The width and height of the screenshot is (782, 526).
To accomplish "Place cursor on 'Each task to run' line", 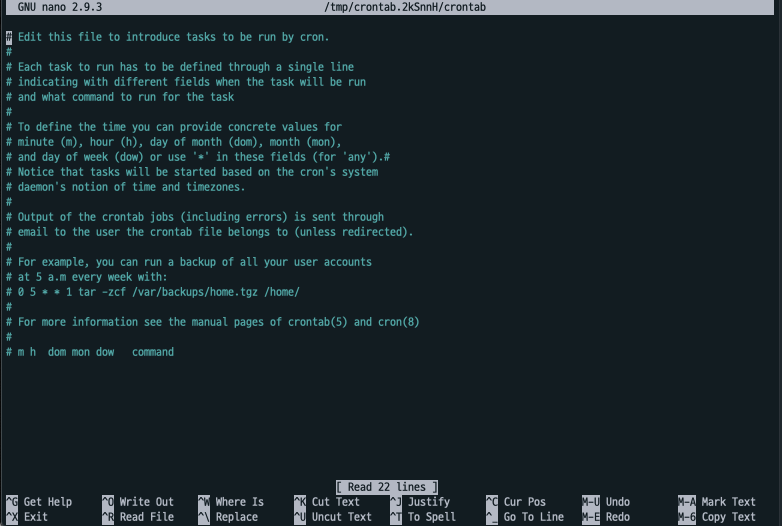I will click(180, 67).
